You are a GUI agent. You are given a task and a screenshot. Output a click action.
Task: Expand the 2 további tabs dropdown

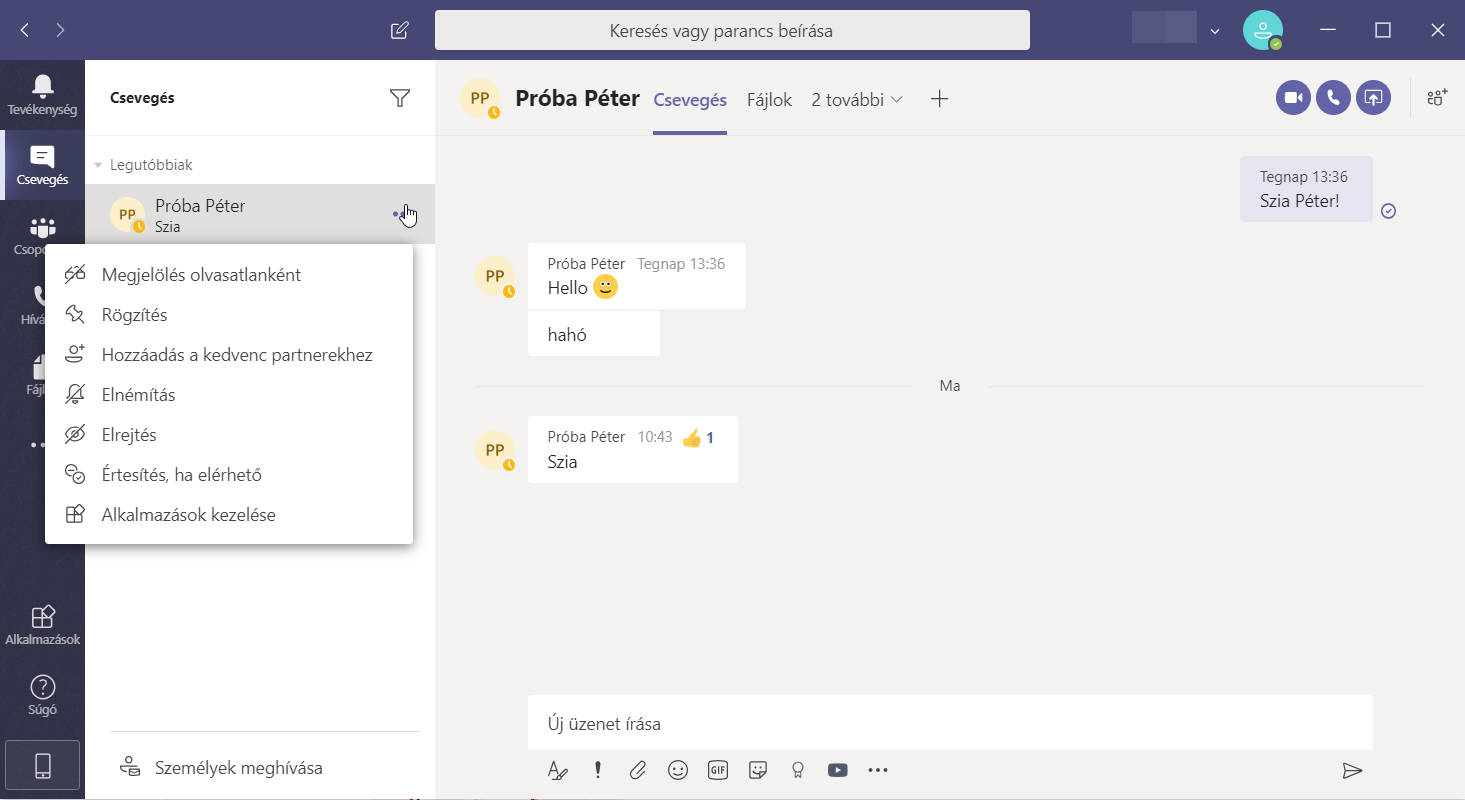[857, 100]
